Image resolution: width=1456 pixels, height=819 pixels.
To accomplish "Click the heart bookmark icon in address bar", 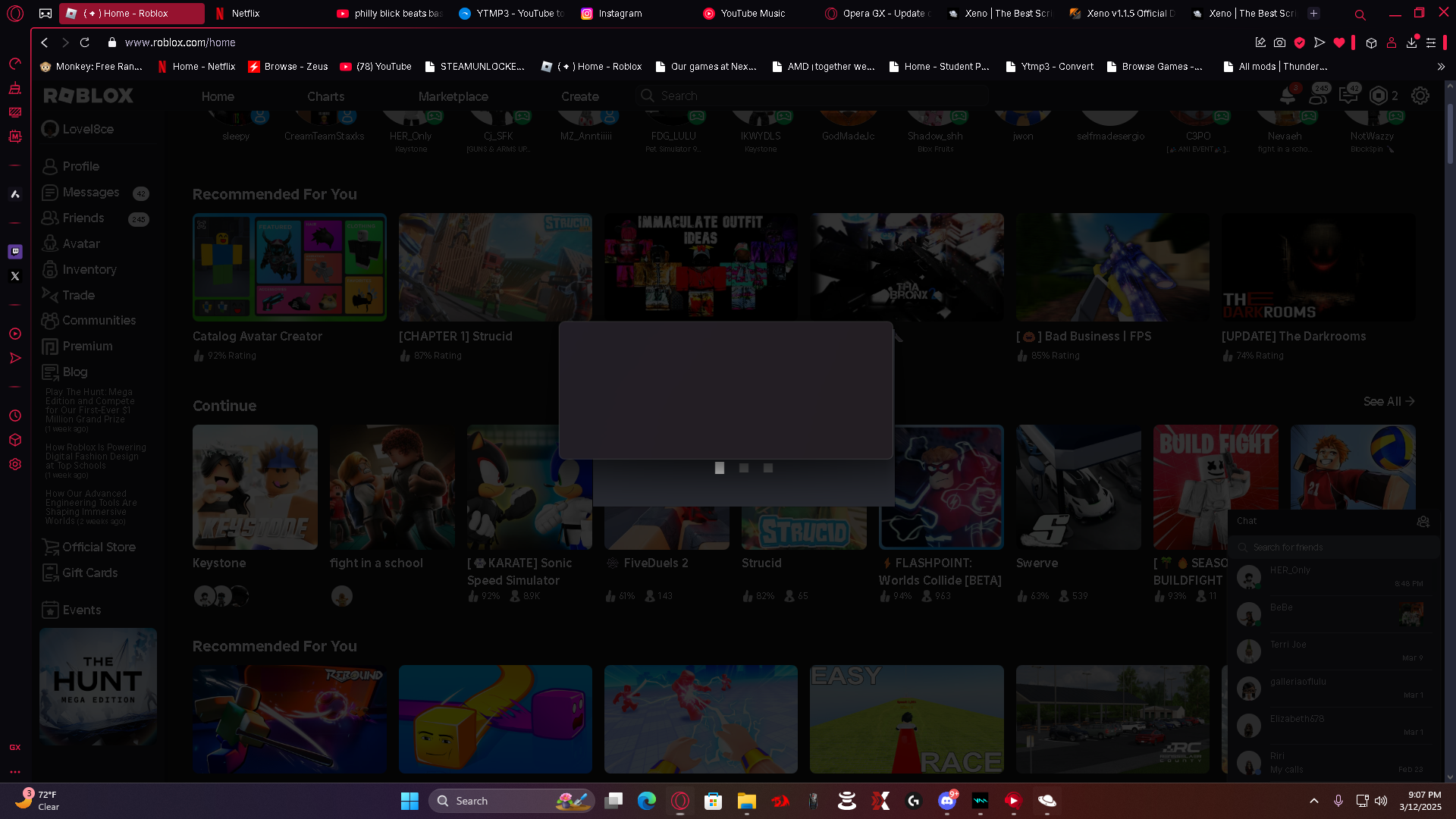I will pos(1339,42).
